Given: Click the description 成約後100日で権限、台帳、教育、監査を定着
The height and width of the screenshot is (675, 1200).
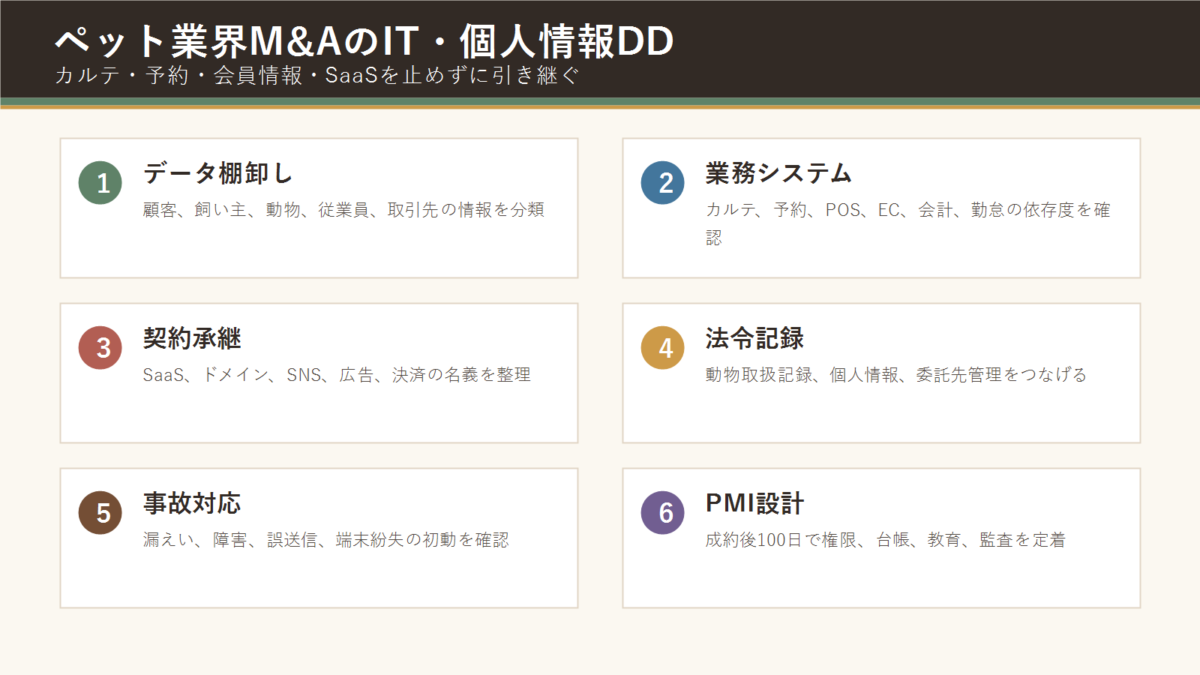Looking at the screenshot, I should 885,540.
